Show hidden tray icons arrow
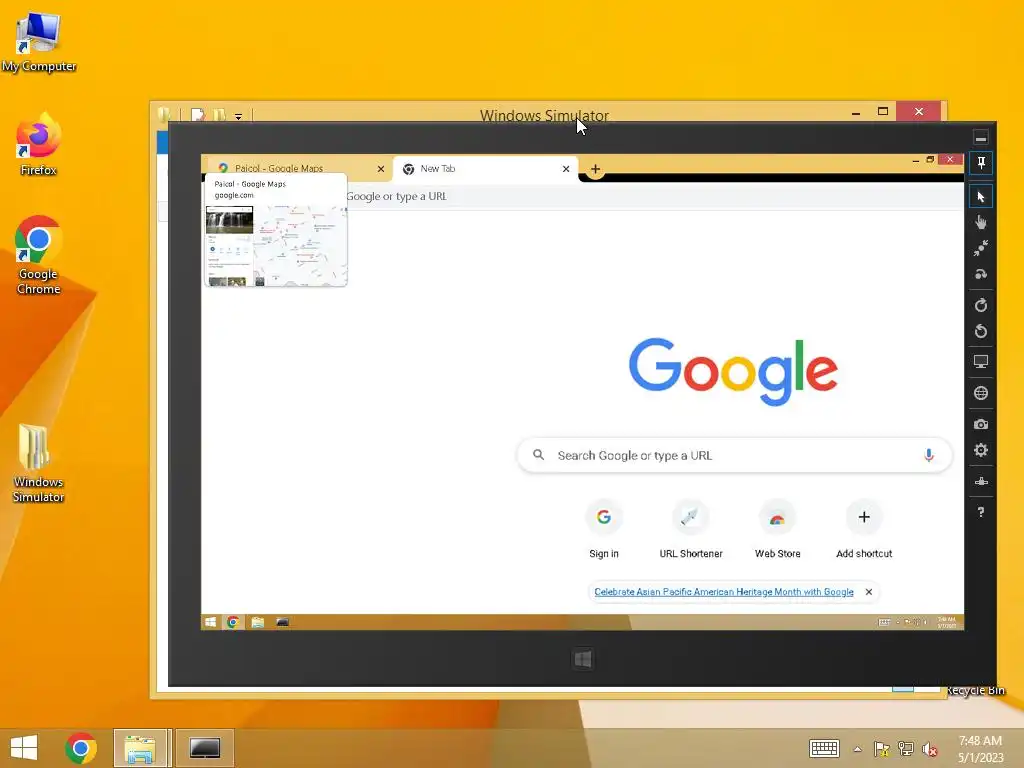 pyautogui.click(x=857, y=749)
